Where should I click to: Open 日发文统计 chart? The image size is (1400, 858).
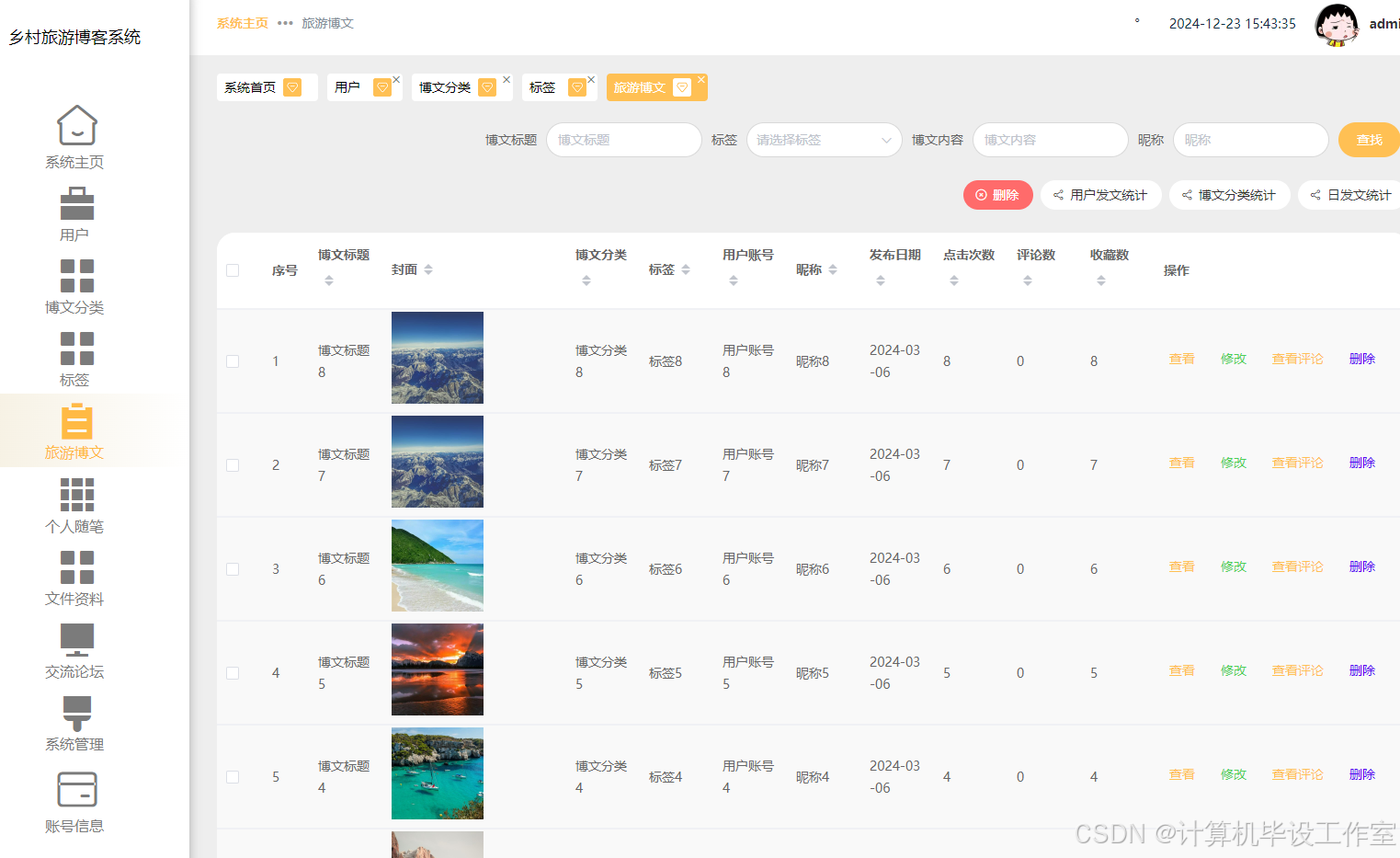coord(1350,195)
